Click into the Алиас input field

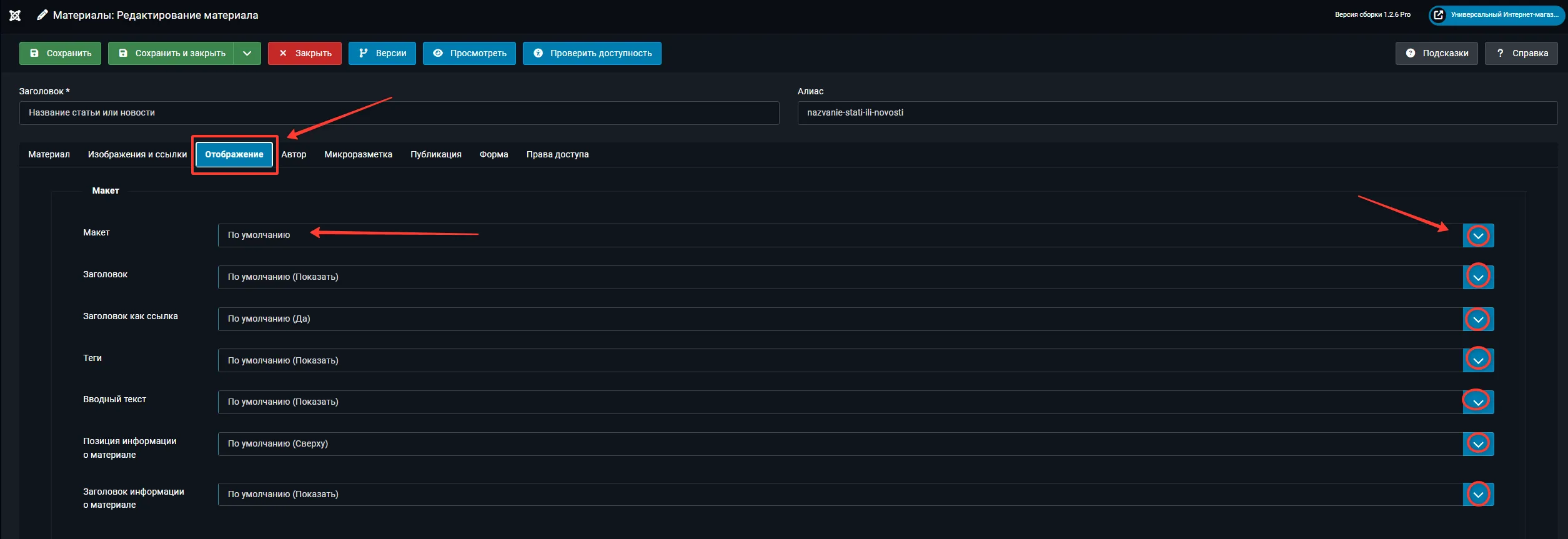[x=1177, y=113]
